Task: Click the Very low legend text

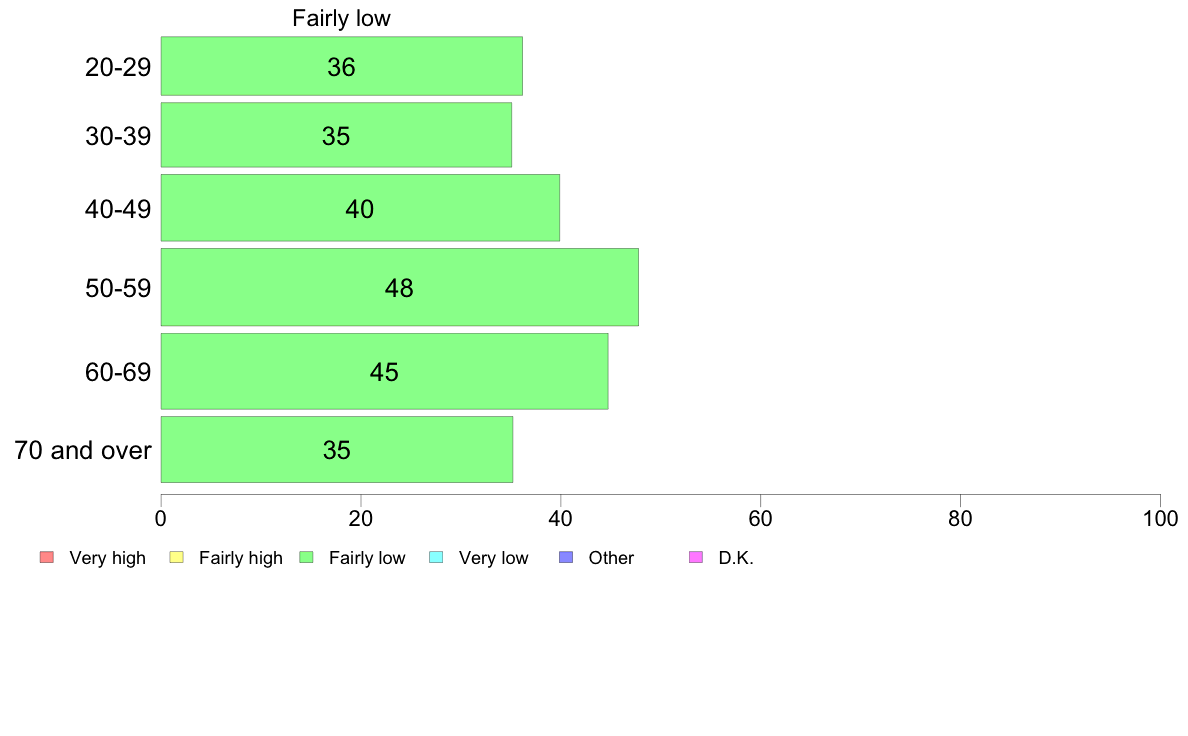Action: click(x=493, y=558)
